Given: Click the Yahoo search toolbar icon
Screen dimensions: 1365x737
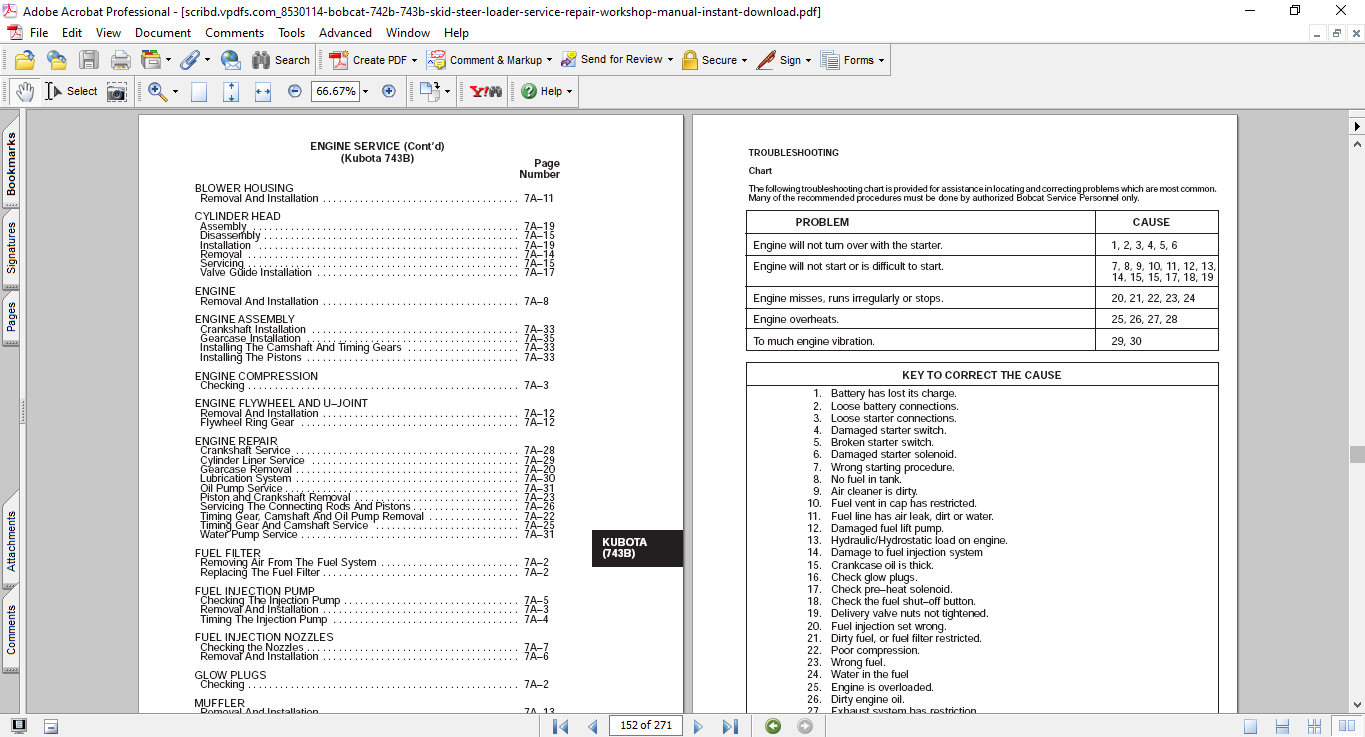Looking at the screenshot, I should tap(486, 91).
